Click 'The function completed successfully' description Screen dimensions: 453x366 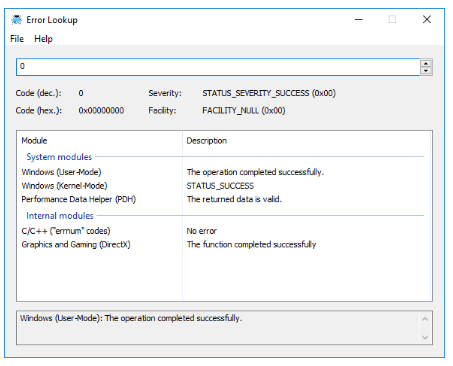[x=251, y=245]
